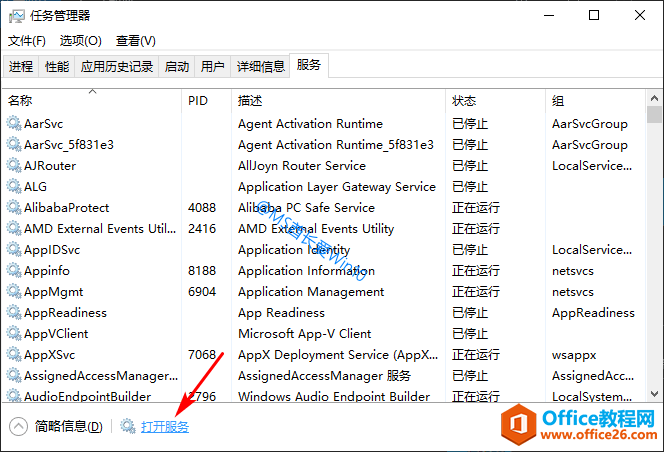664x452 pixels.
Task: Sort services by 名称 column header
Action: point(92,101)
